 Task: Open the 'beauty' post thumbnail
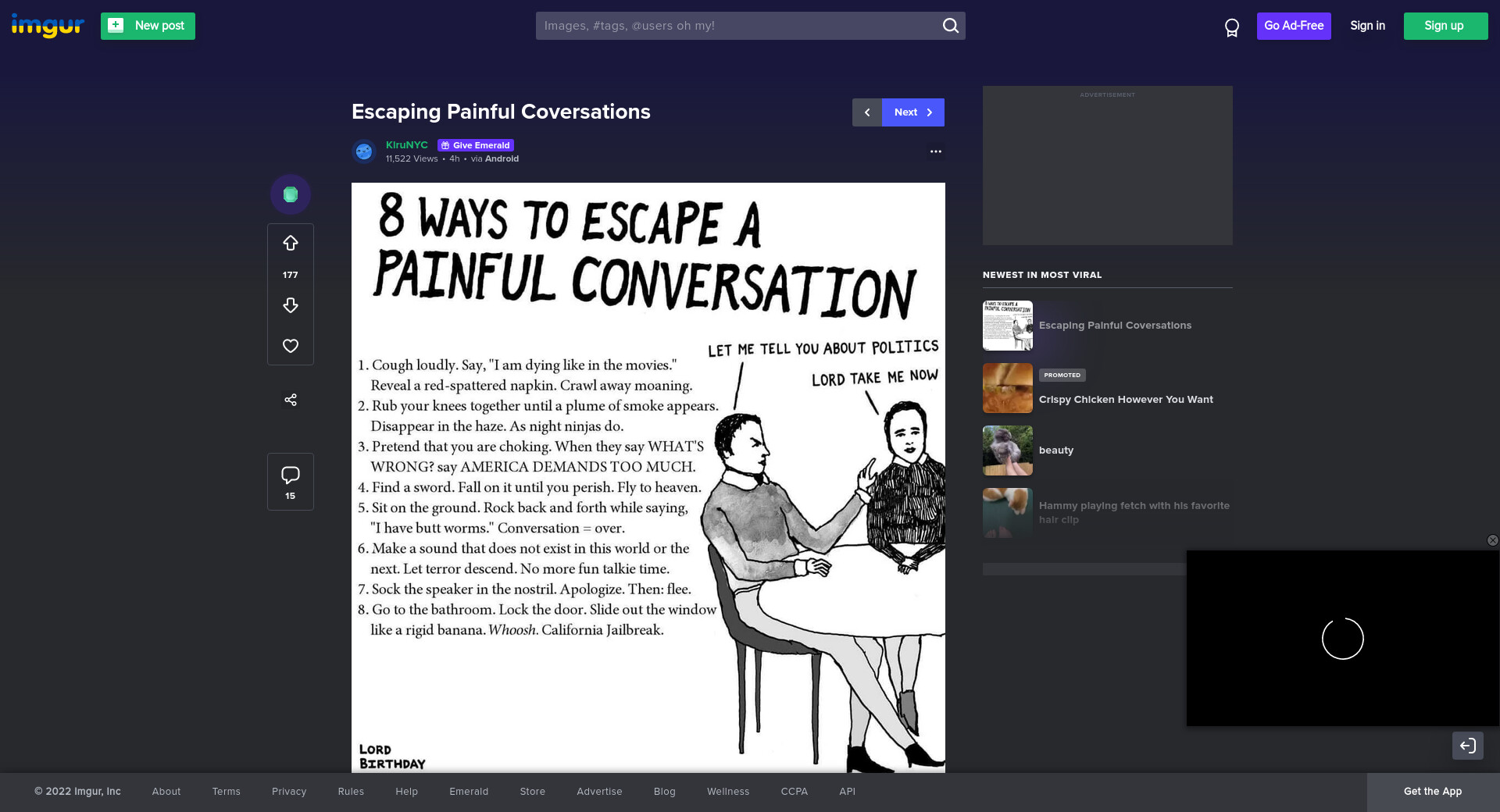1008,451
